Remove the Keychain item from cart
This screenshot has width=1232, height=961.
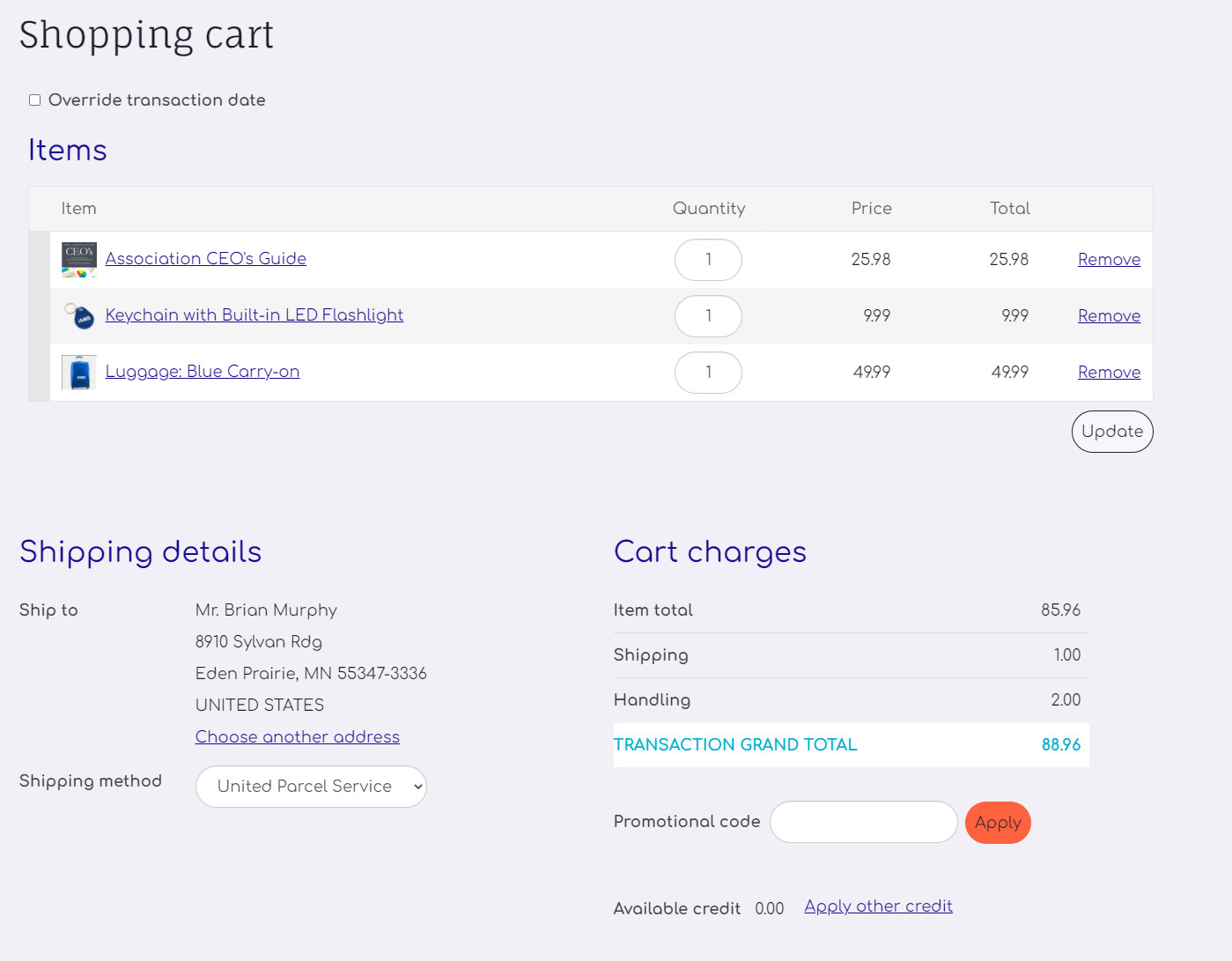1109,316
